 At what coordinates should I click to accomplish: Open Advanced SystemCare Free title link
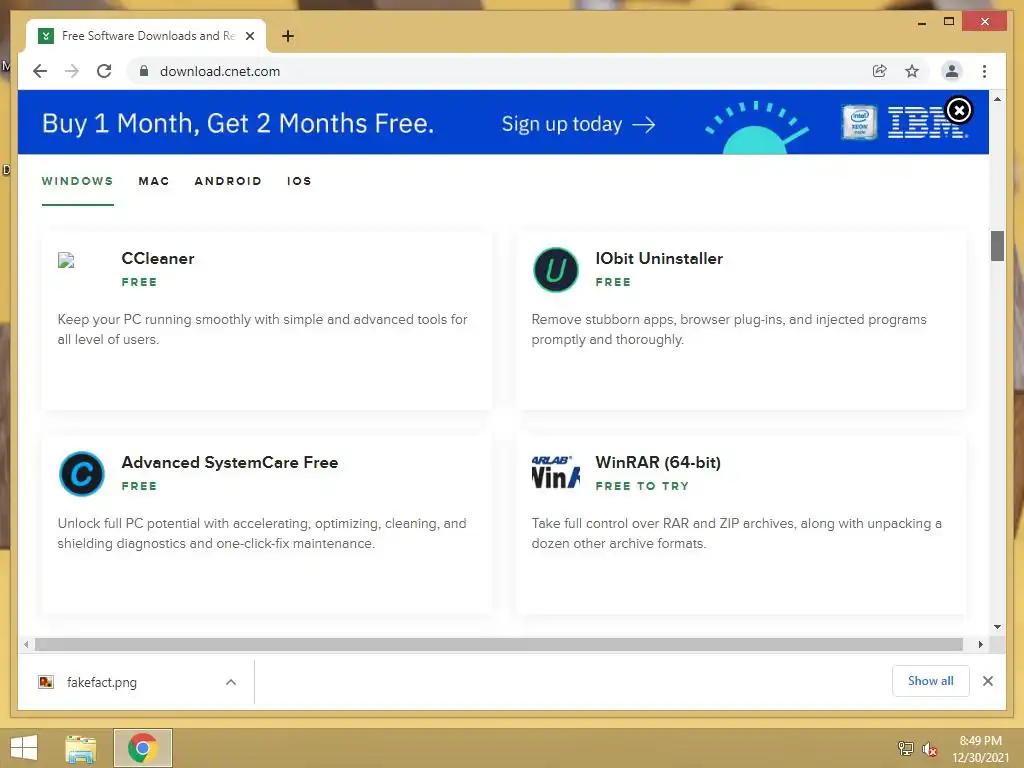coord(230,462)
